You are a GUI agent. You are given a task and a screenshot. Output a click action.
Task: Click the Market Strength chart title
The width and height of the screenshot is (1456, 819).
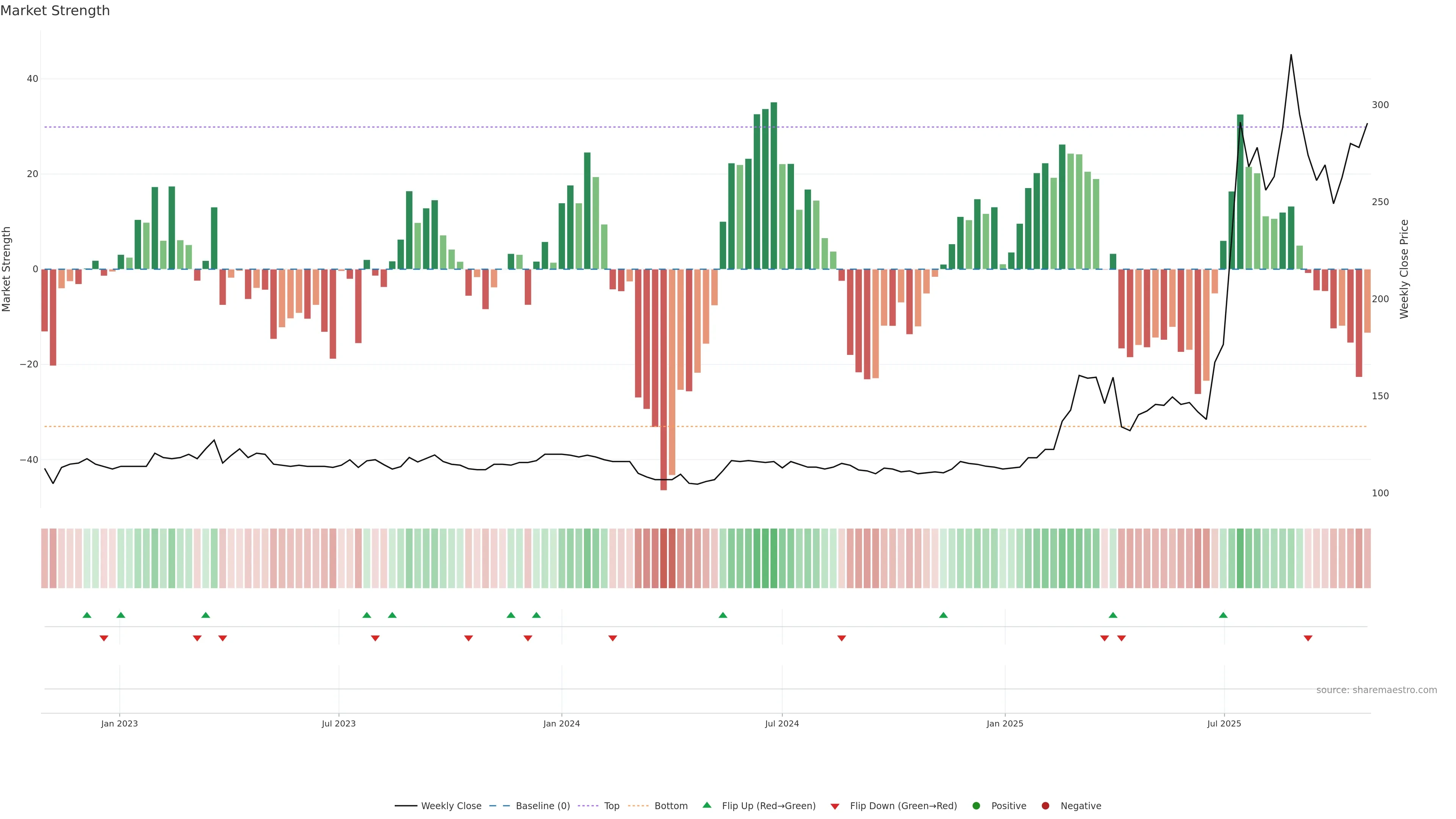[55, 11]
